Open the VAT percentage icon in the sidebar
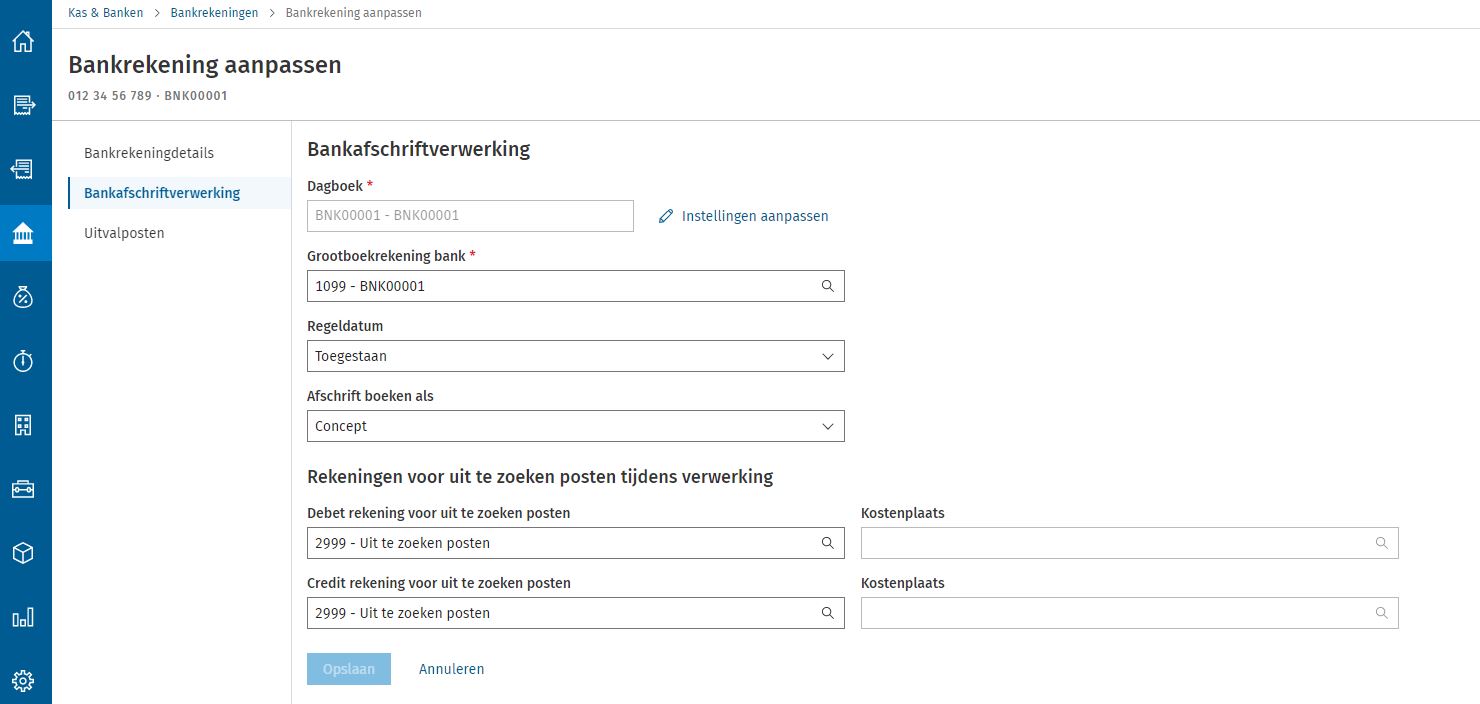 click(x=24, y=296)
